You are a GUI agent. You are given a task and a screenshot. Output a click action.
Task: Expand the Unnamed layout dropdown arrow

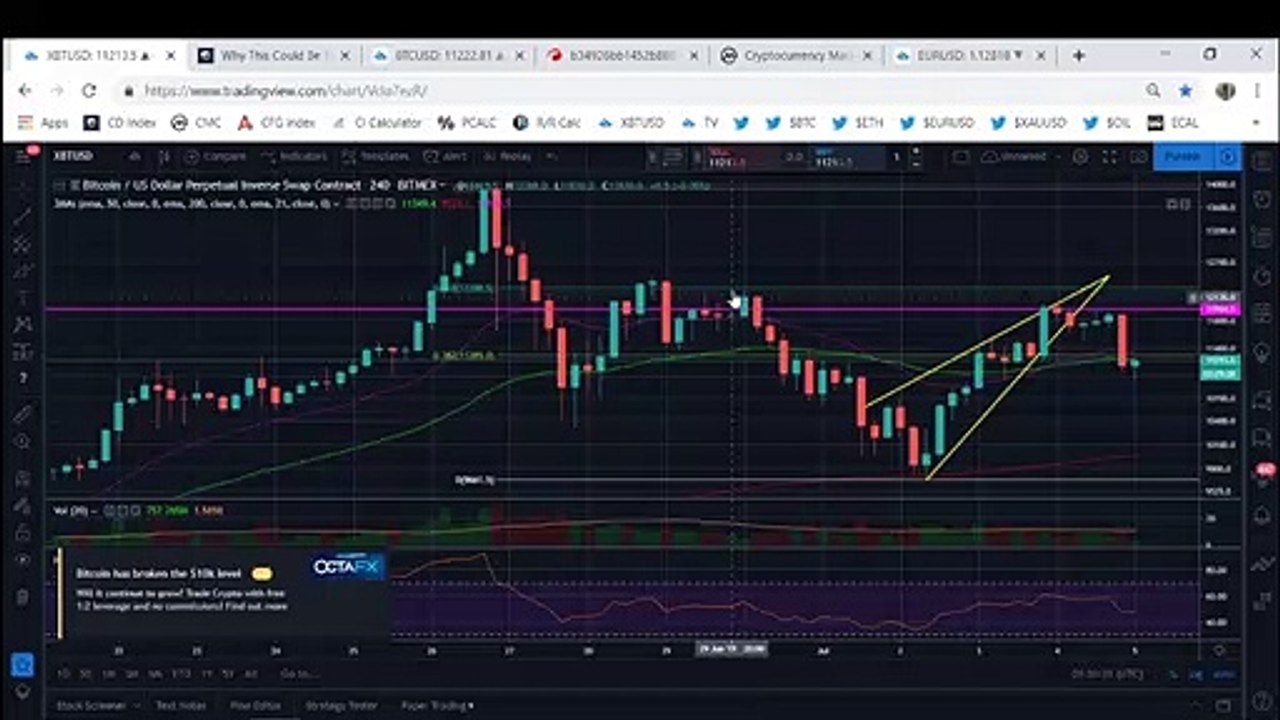[1058, 157]
